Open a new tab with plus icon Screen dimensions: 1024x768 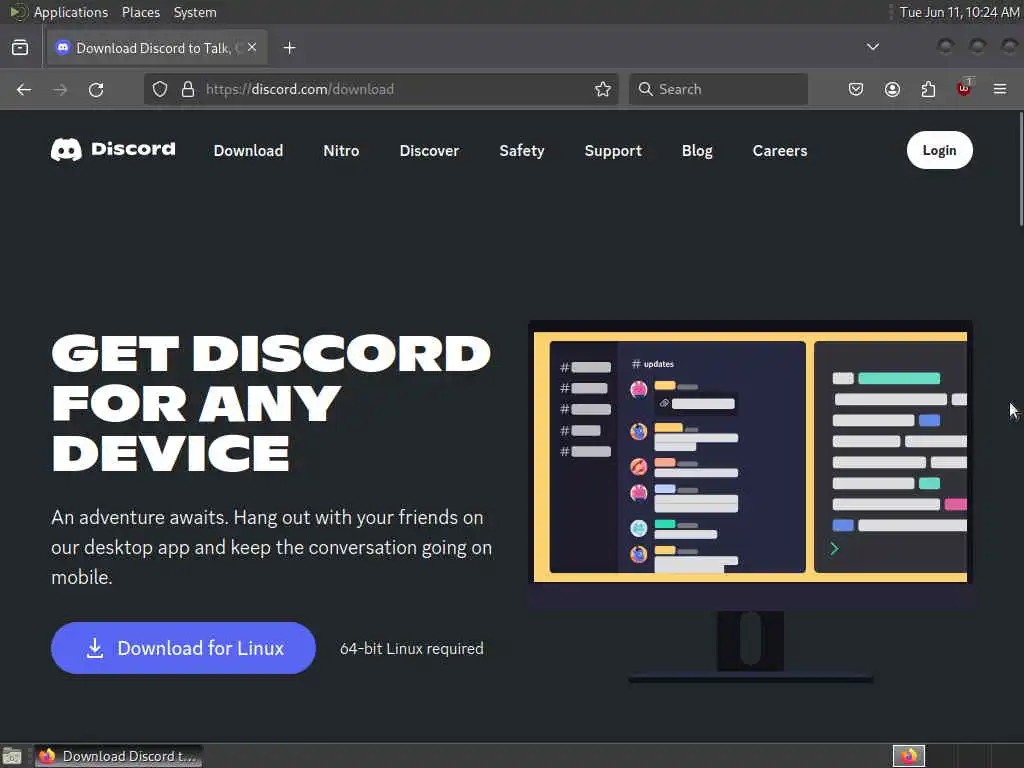[289, 48]
